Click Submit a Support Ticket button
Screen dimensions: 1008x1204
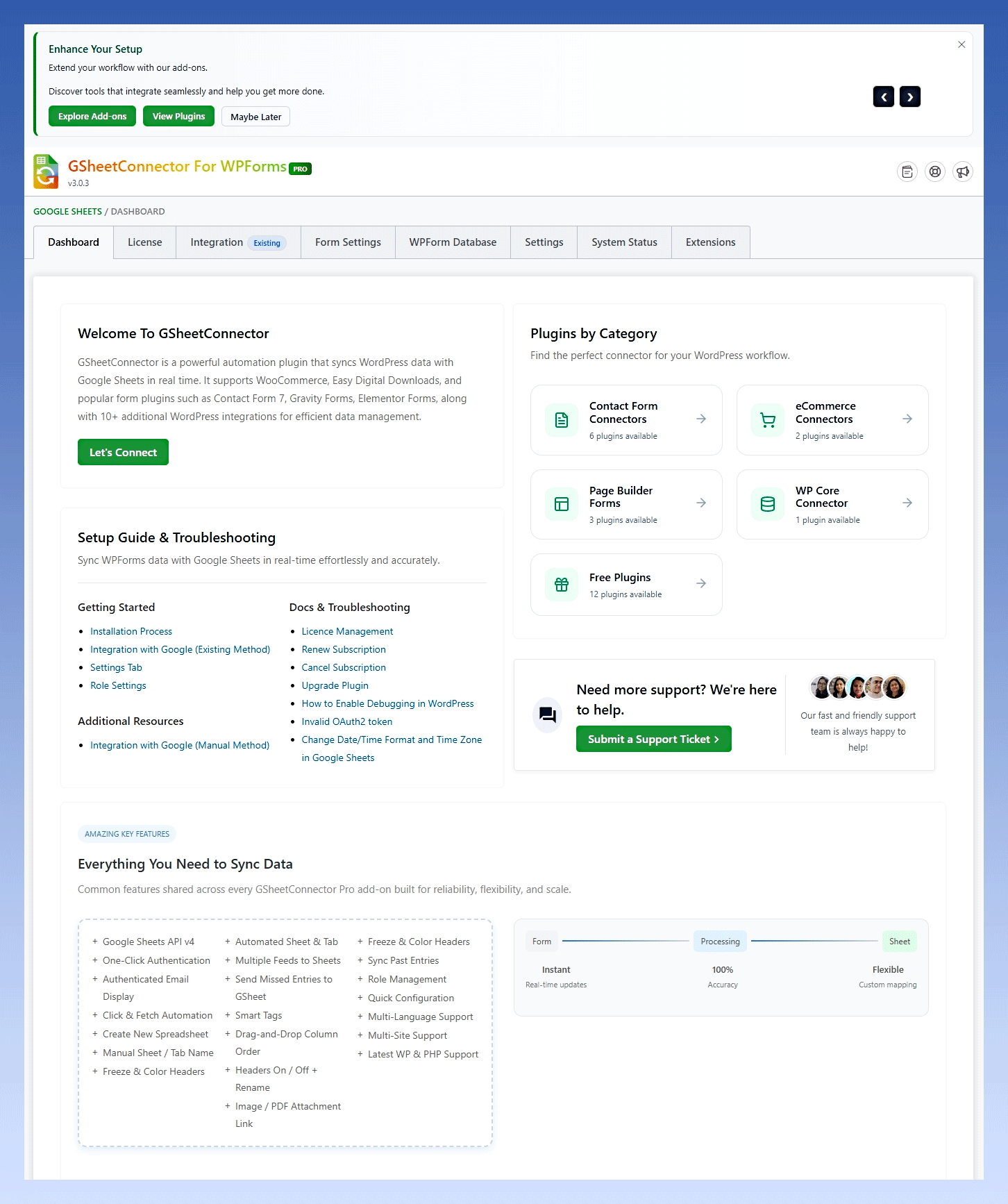coord(653,739)
